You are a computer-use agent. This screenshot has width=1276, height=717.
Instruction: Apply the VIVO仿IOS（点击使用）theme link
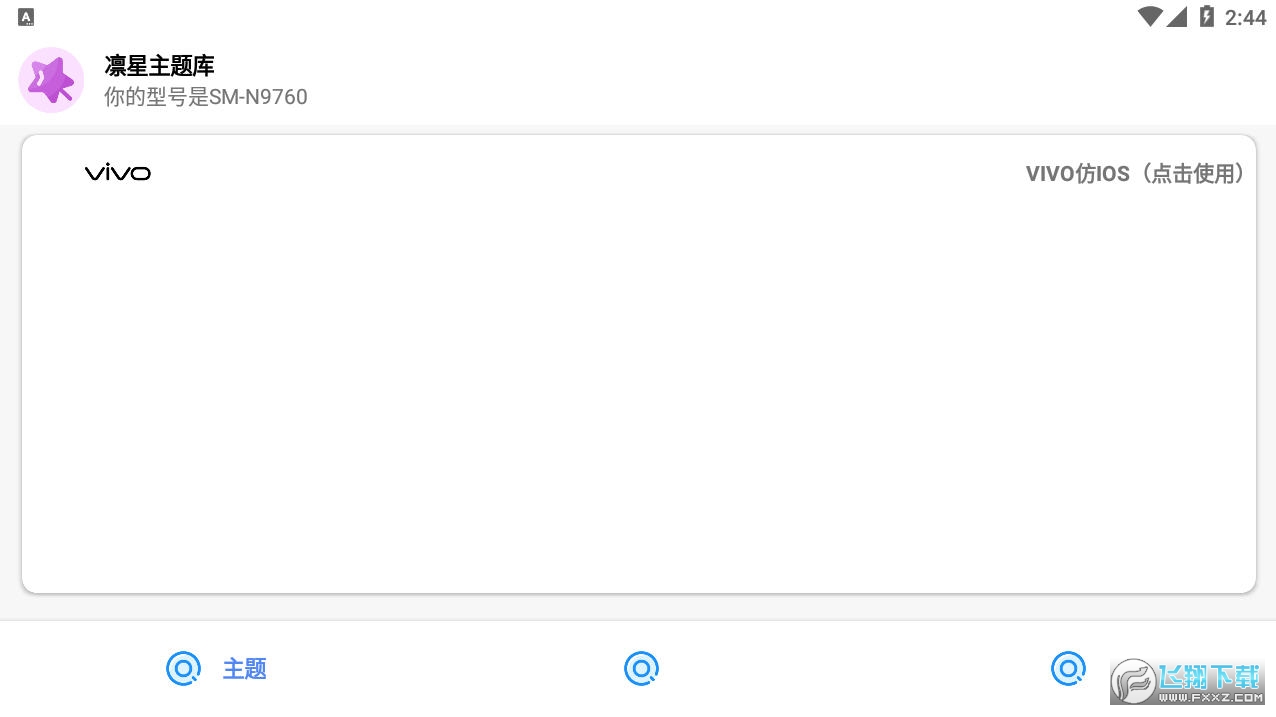[x=1138, y=174]
